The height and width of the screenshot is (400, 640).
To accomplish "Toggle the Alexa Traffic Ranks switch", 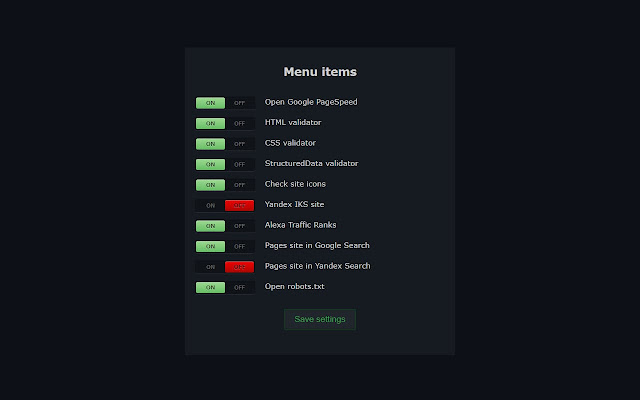I will [225, 226].
